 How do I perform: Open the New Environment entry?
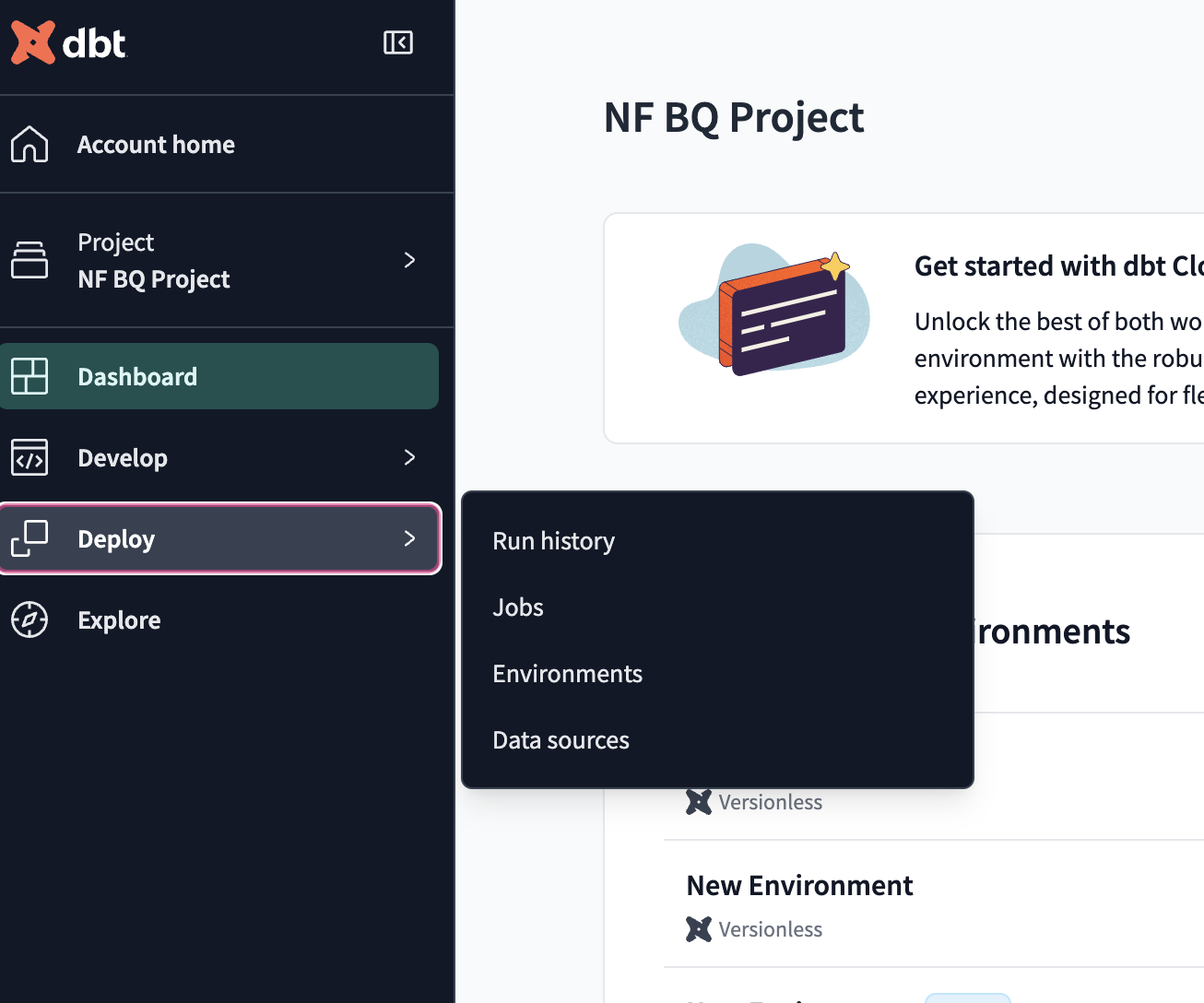point(798,885)
